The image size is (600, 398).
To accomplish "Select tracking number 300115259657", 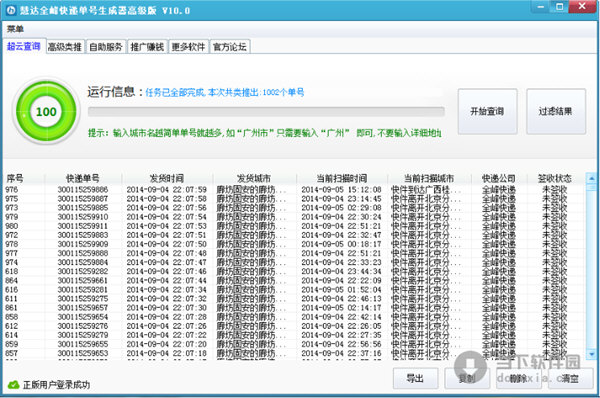I will point(83,308).
